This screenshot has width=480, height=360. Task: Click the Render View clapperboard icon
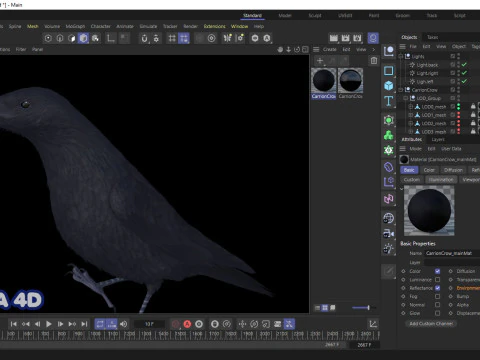tap(334, 38)
